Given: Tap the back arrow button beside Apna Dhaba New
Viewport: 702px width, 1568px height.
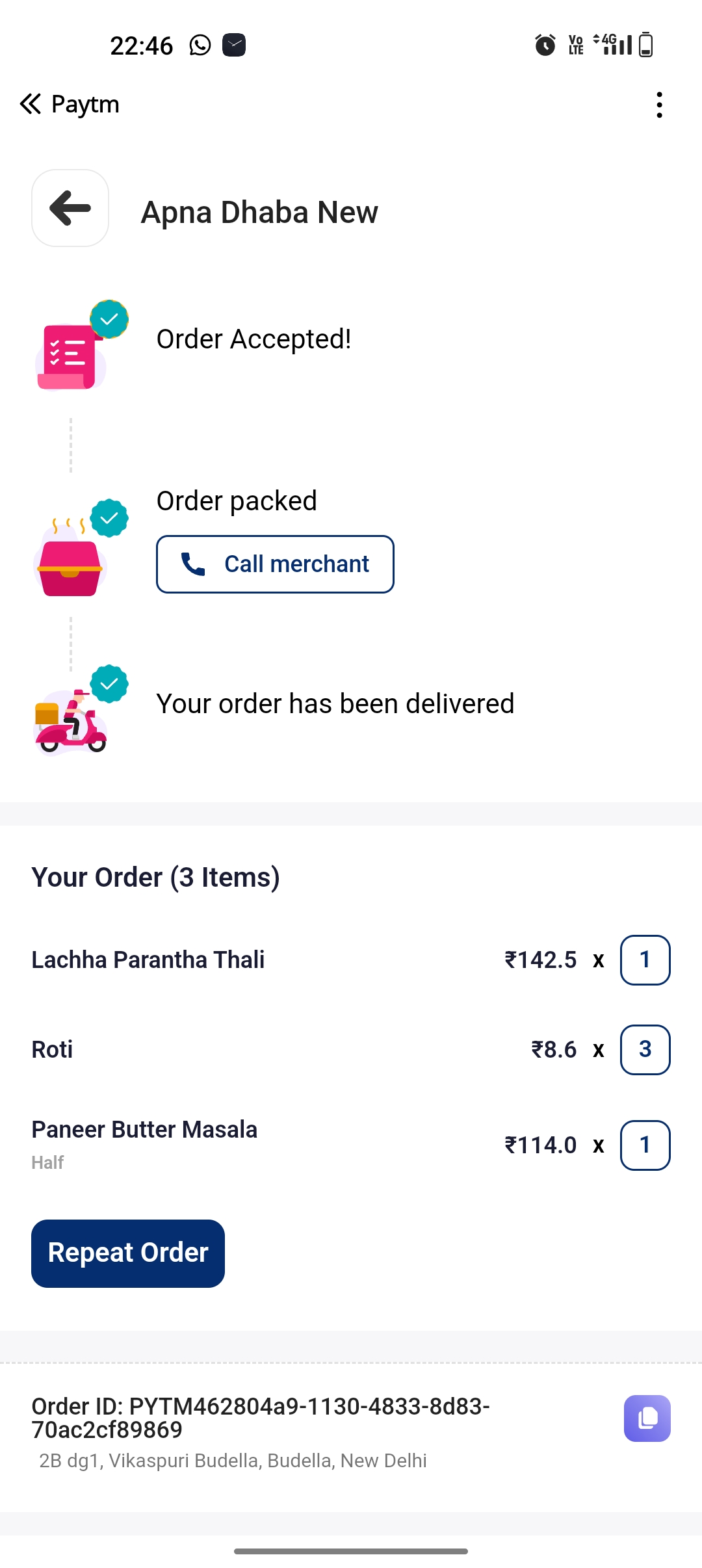Looking at the screenshot, I should (70, 208).
